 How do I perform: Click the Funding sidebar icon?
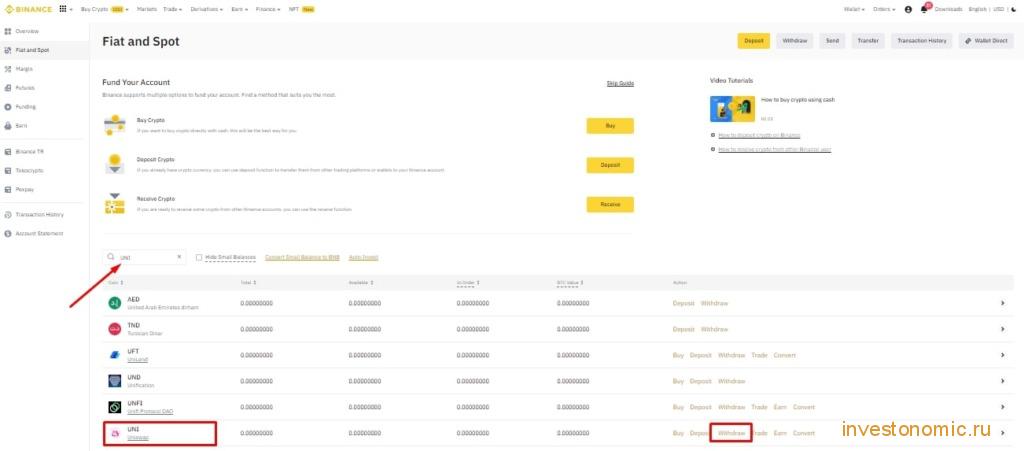coord(8,106)
